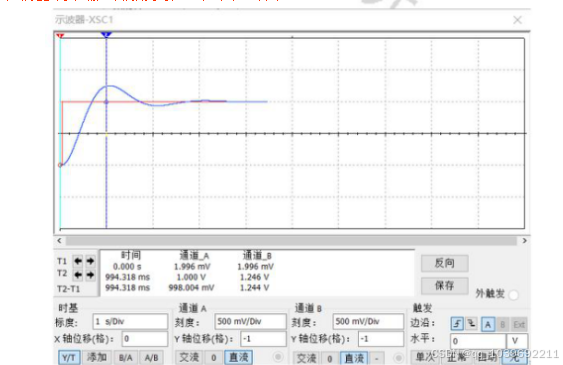Viewport: 563px width, 365px height.
Task: Open trigger level unit V dropdown
Action: pos(517,341)
